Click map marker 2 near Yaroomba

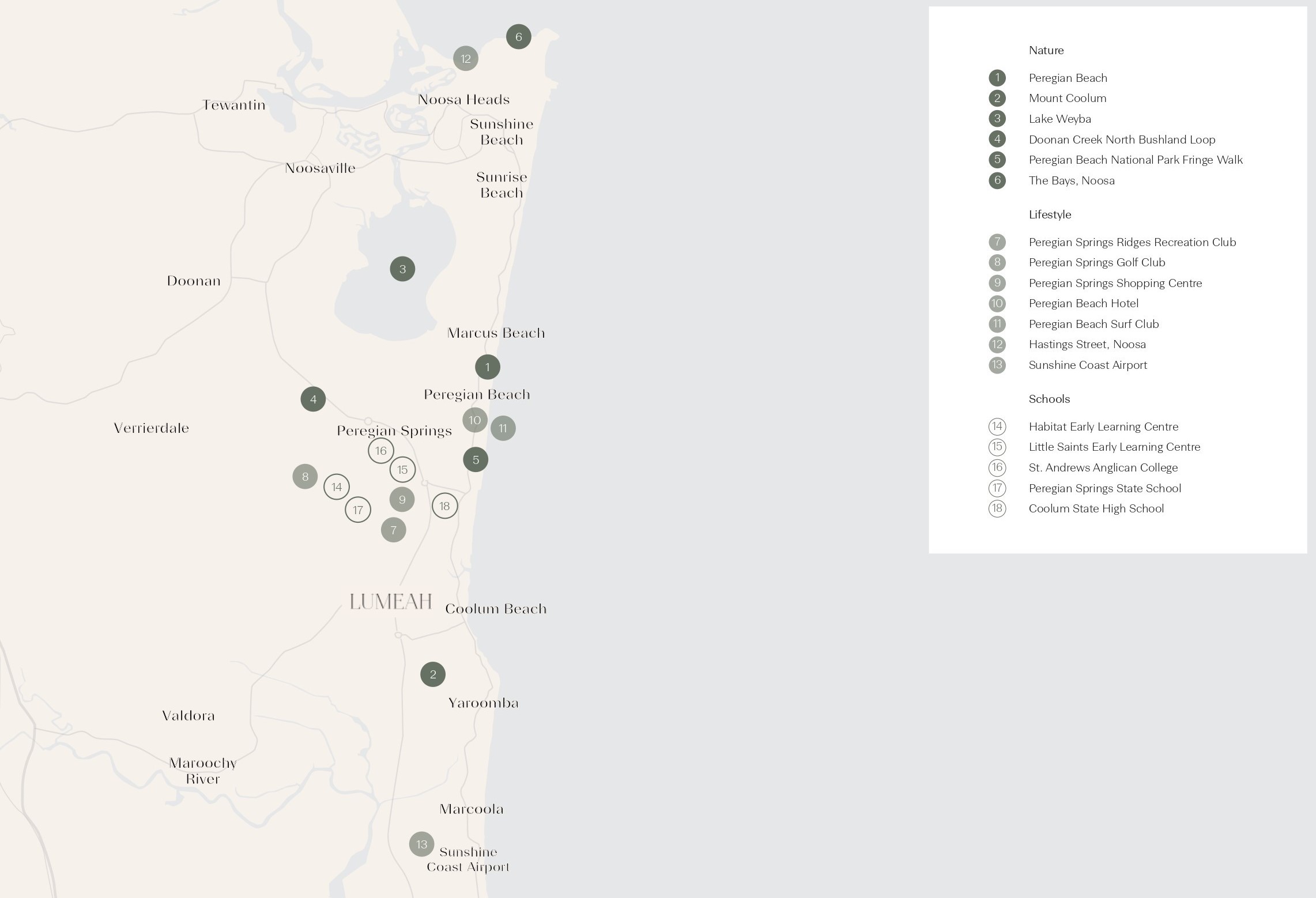[x=433, y=674]
